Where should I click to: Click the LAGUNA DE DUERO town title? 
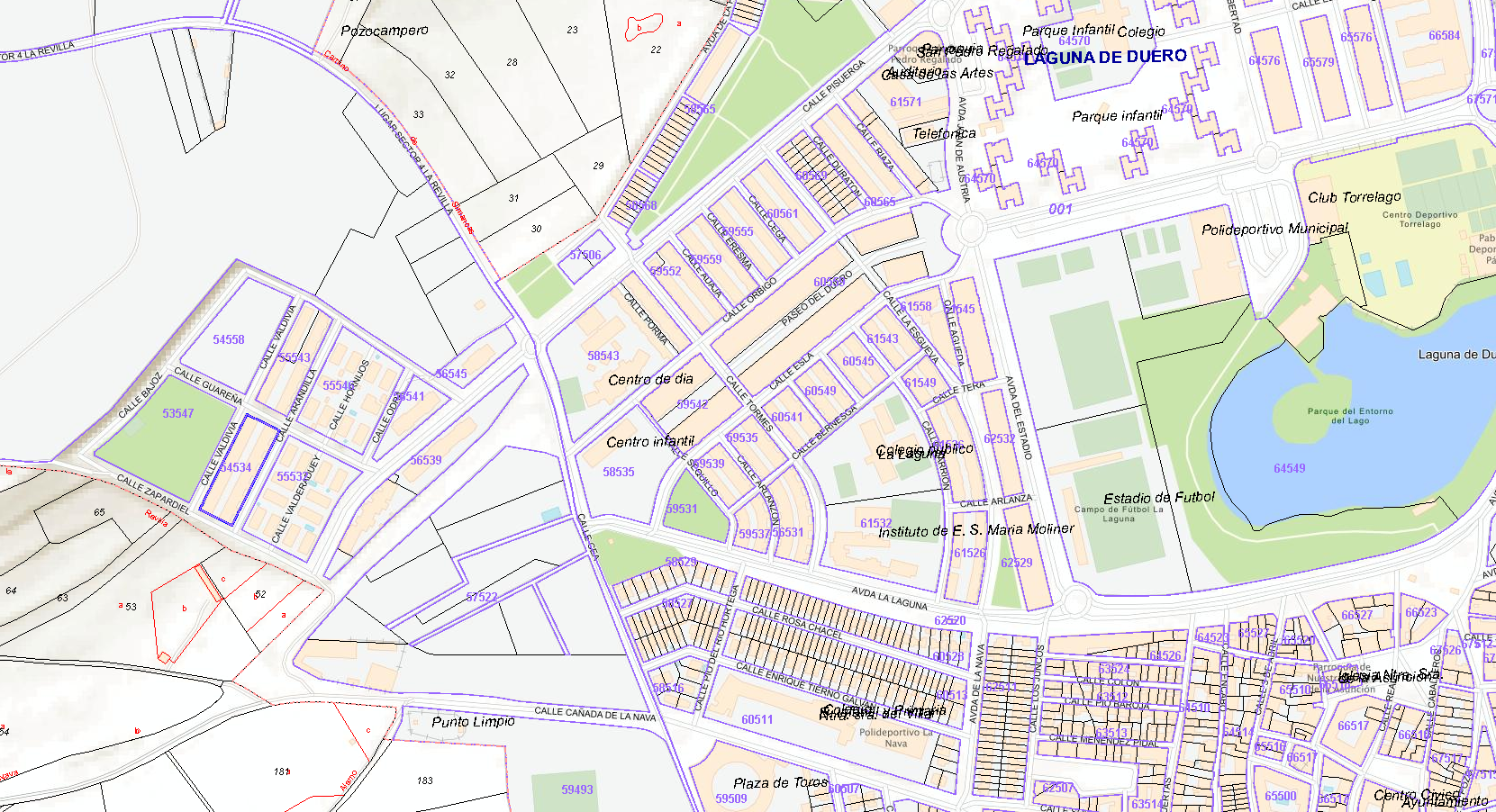1105,57
